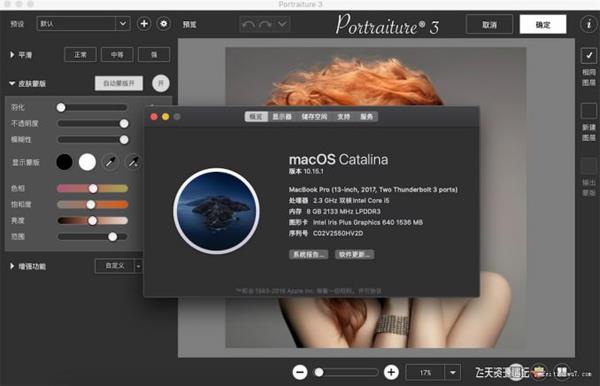Image resolution: width=600 pixels, height=386 pixels.
Task: Toggle the 相同图层 checkbox
Action: [x=589, y=56]
